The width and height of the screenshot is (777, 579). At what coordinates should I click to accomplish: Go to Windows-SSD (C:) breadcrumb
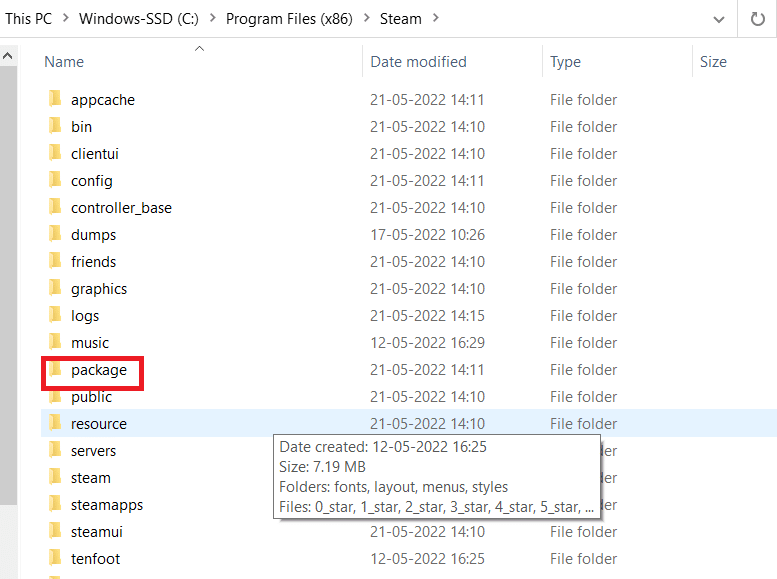click(x=139, y=19)
